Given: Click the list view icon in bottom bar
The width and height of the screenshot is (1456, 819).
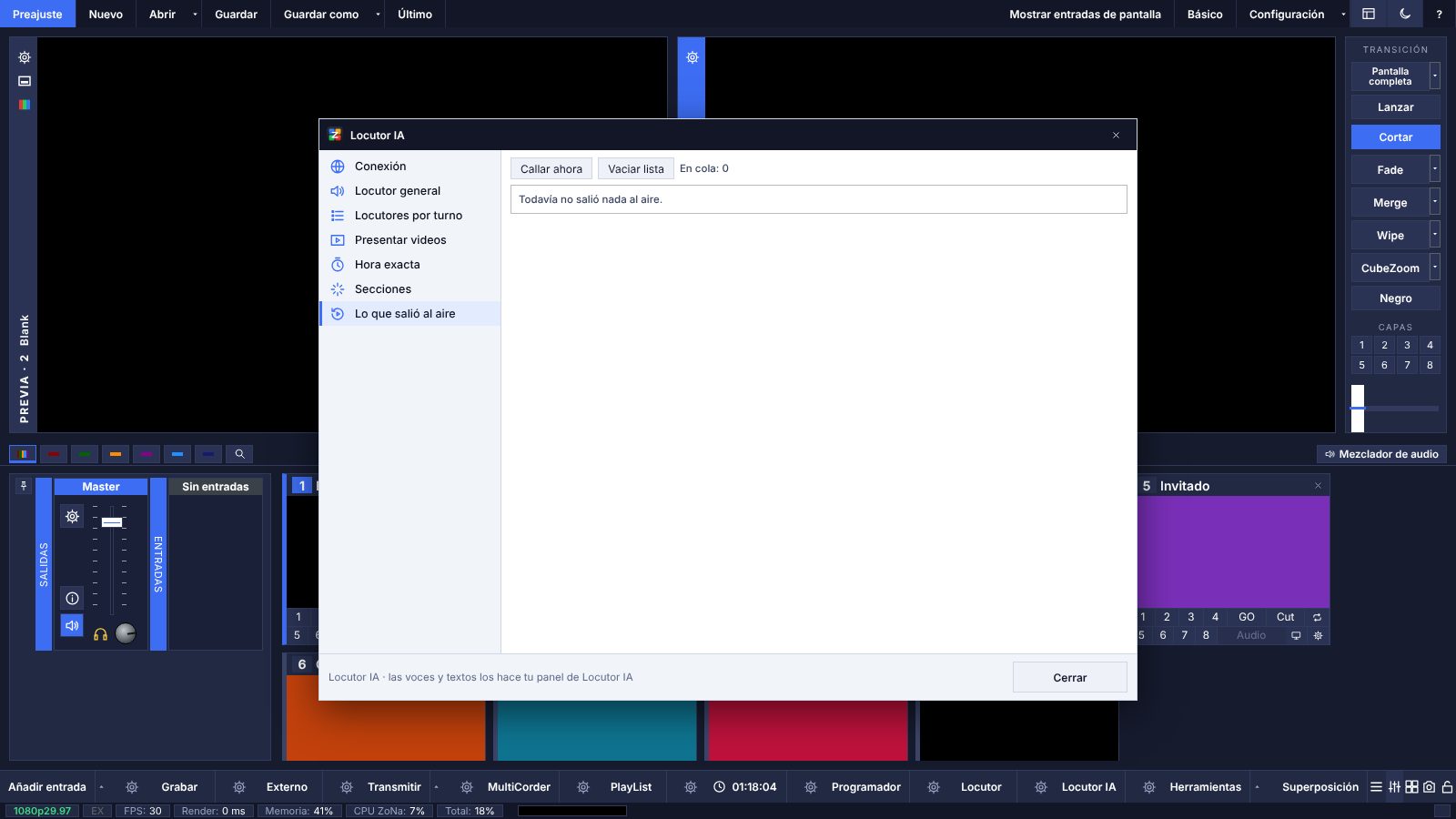Looking at the screenshot, I should pos(1377,787).
